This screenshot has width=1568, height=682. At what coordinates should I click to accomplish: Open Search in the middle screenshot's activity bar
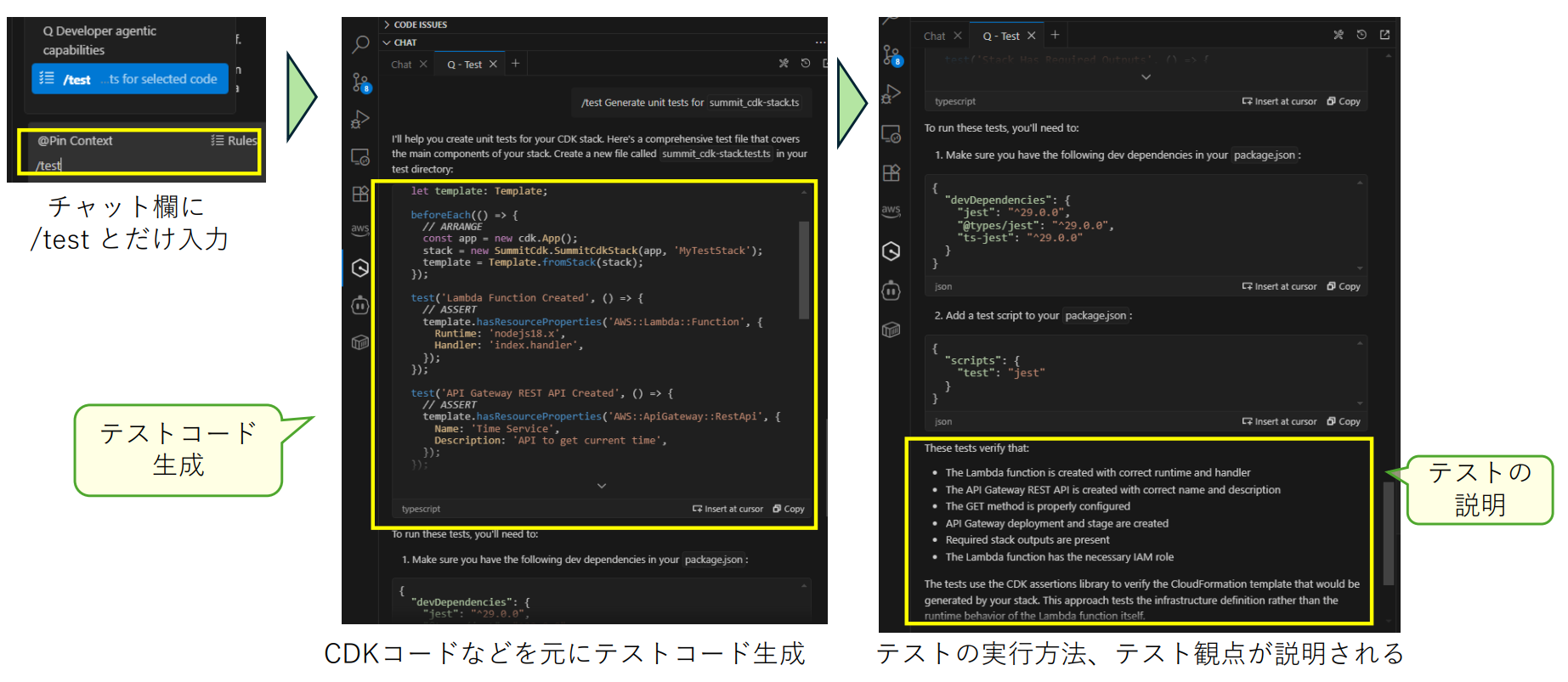(360, 45)
